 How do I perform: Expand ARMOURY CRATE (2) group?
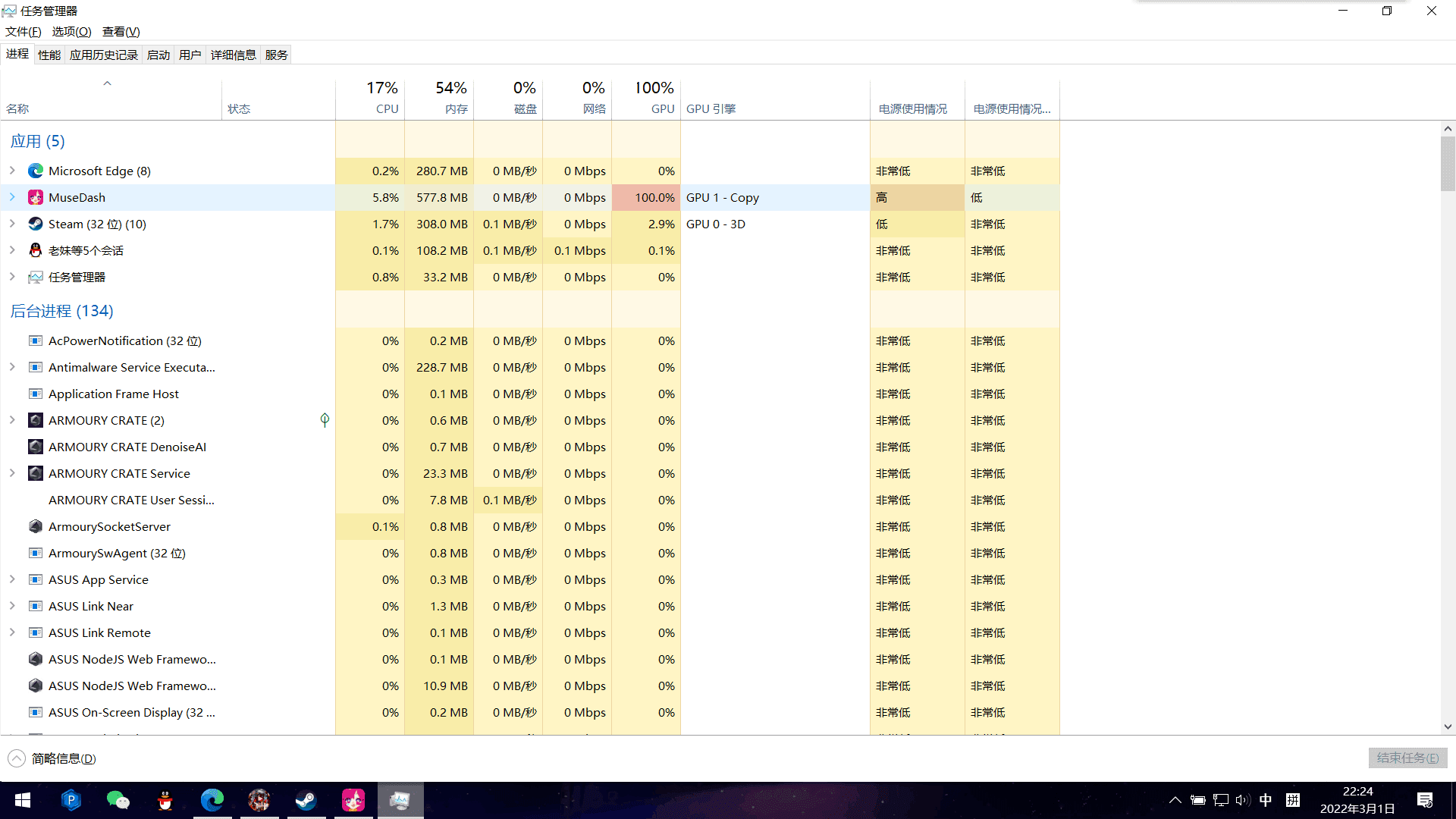point(12,420)
